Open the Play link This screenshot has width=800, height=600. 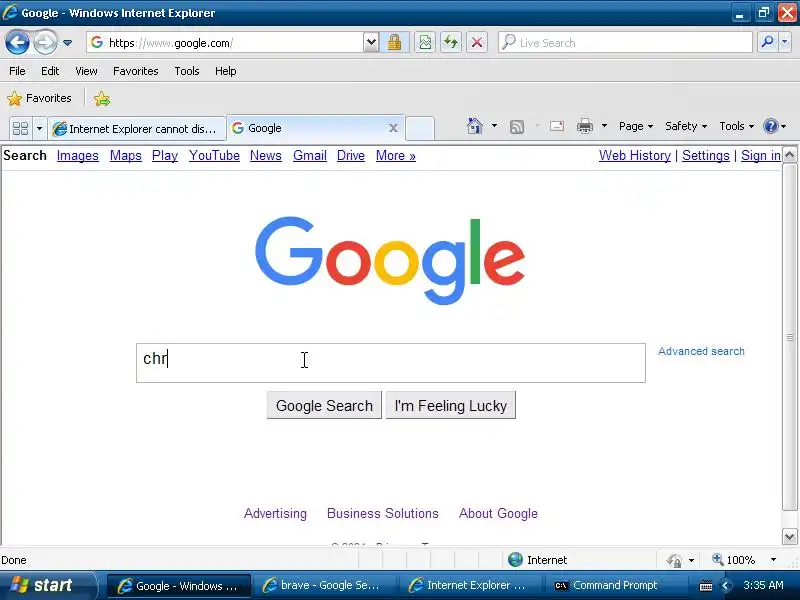pyautogui.click(x=165, y=156)
